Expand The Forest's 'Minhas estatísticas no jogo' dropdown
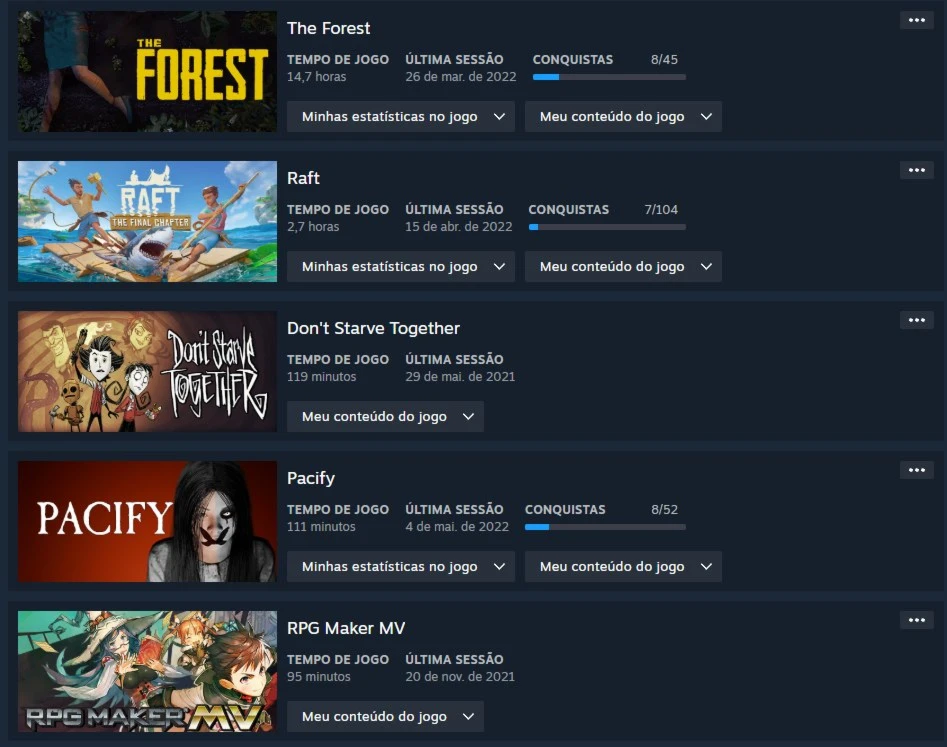947x747 pixels. click(400, 117)
